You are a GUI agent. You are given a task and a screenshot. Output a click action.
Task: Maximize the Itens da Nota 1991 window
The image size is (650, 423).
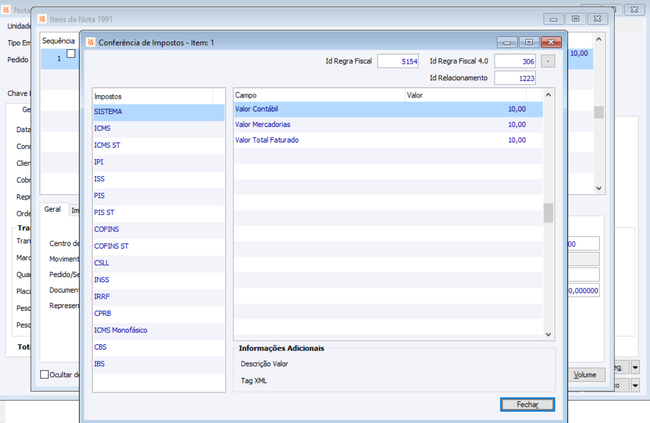(x=575, y=19)
